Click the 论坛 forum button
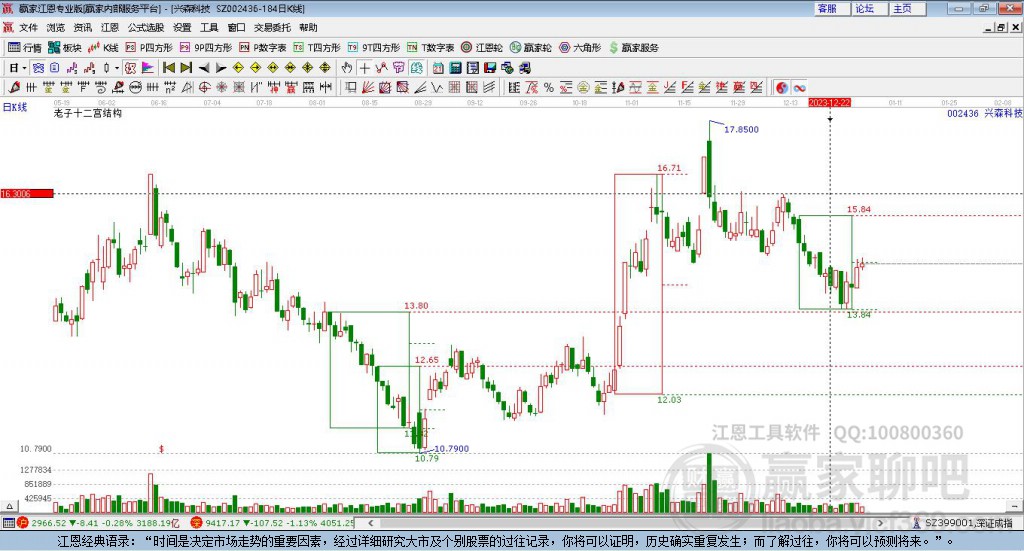This screenshot has width=1024, height=551. (870, 8)
